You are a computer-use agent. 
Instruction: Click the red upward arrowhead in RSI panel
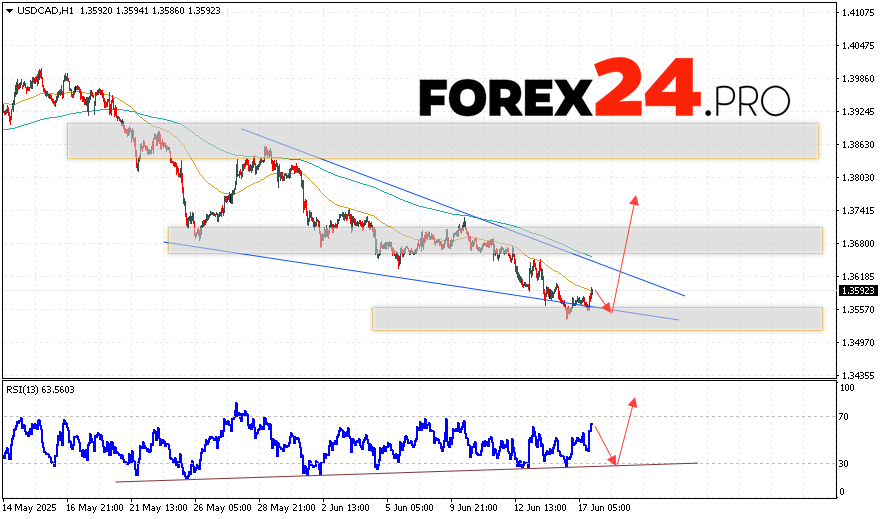click(632, 401)
